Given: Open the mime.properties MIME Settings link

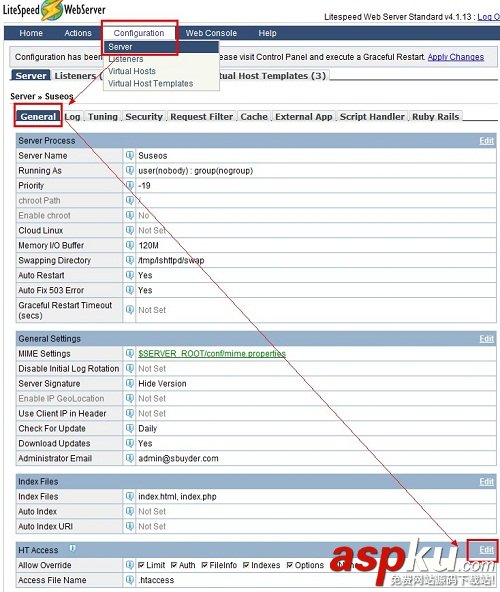Looking at the screenshot, I should point(212,353).
